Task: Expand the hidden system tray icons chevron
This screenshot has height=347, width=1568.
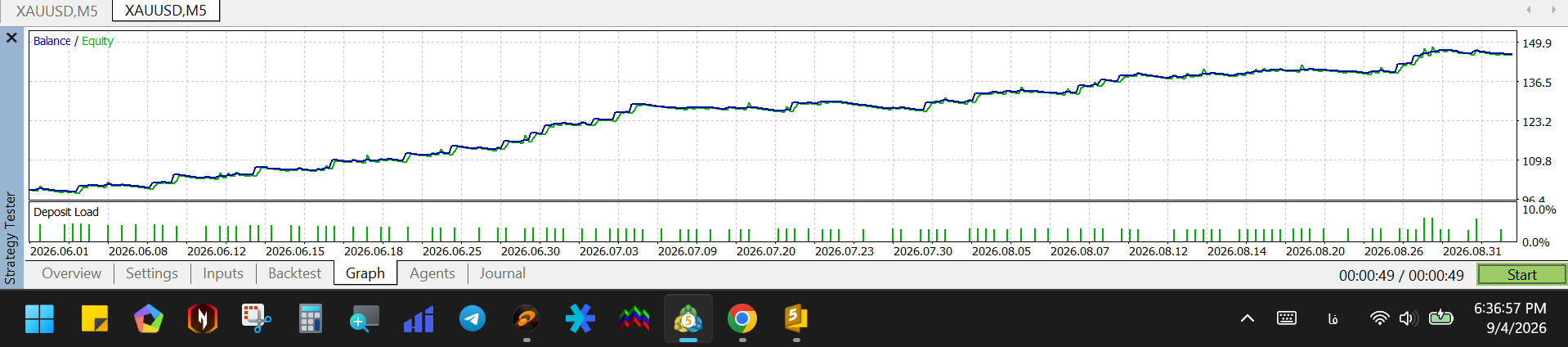Action: point(1248,318)
